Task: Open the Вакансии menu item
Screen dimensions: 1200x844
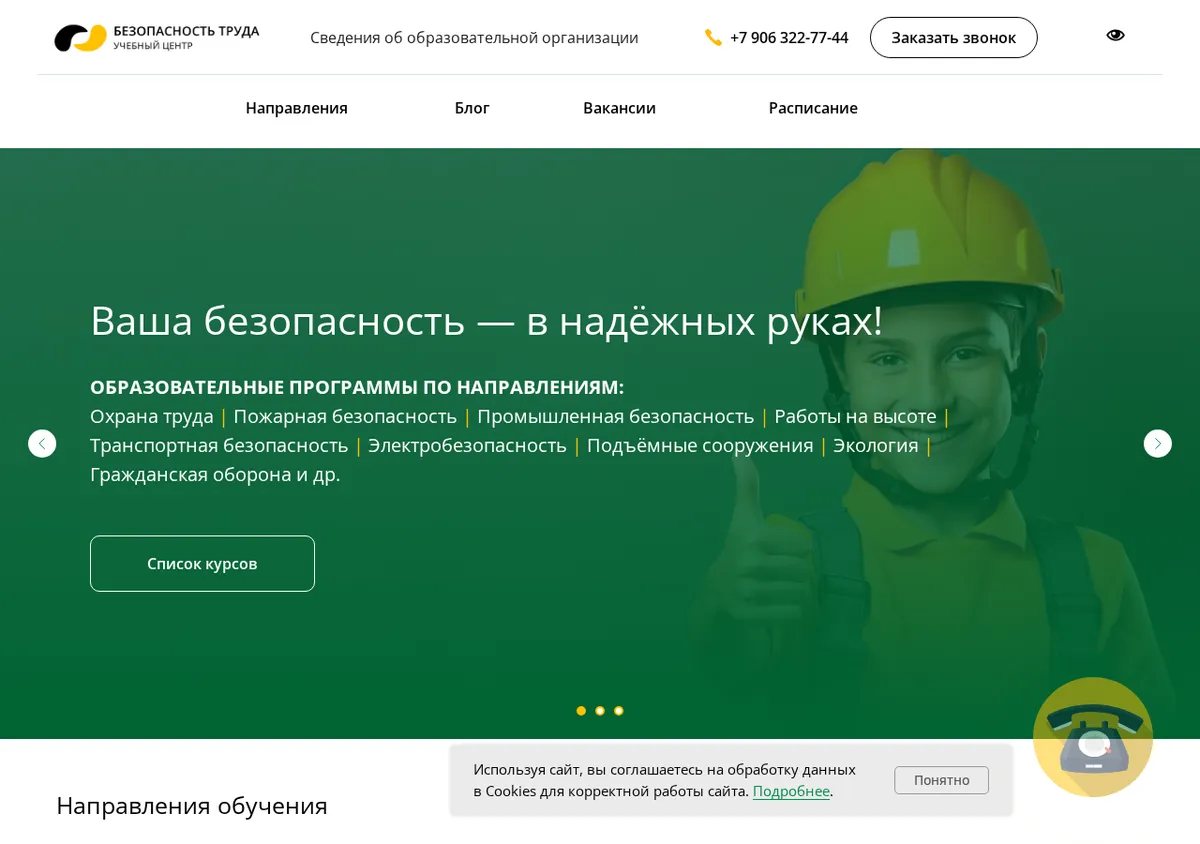Action: click(x=619, y=108)
